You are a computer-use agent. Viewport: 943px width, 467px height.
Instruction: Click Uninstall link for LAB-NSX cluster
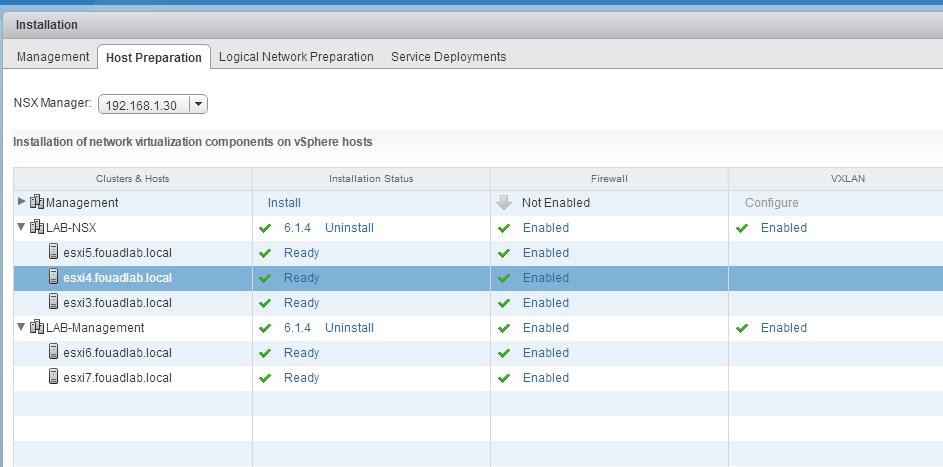(349, 228)
